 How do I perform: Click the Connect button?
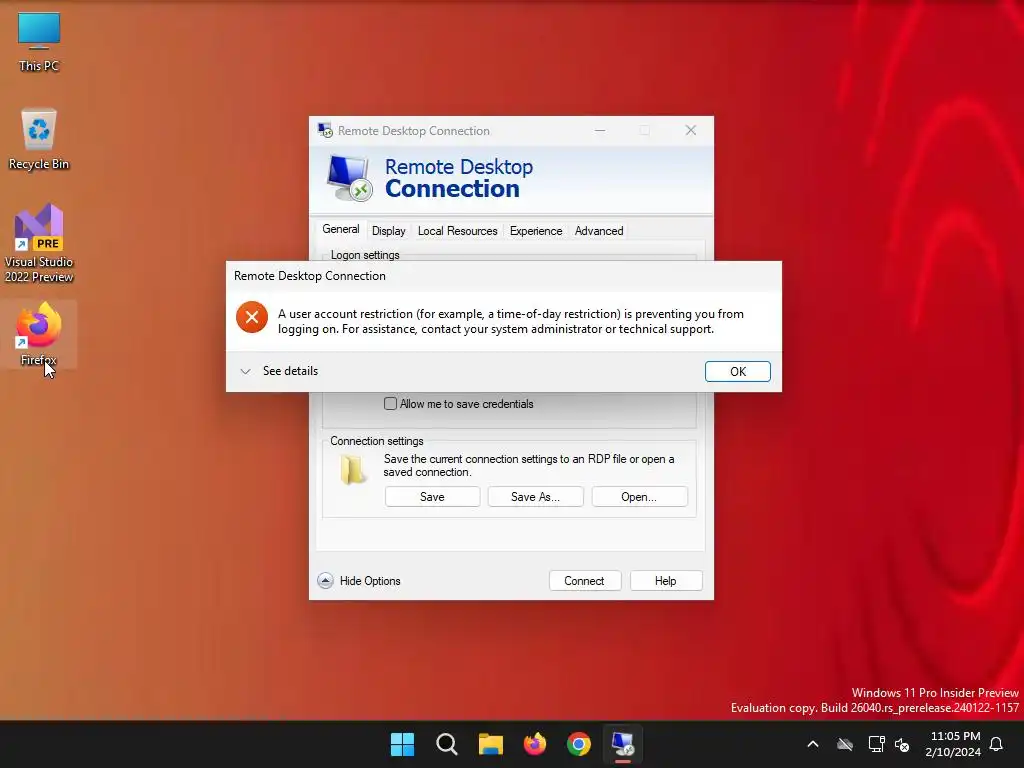584,581
